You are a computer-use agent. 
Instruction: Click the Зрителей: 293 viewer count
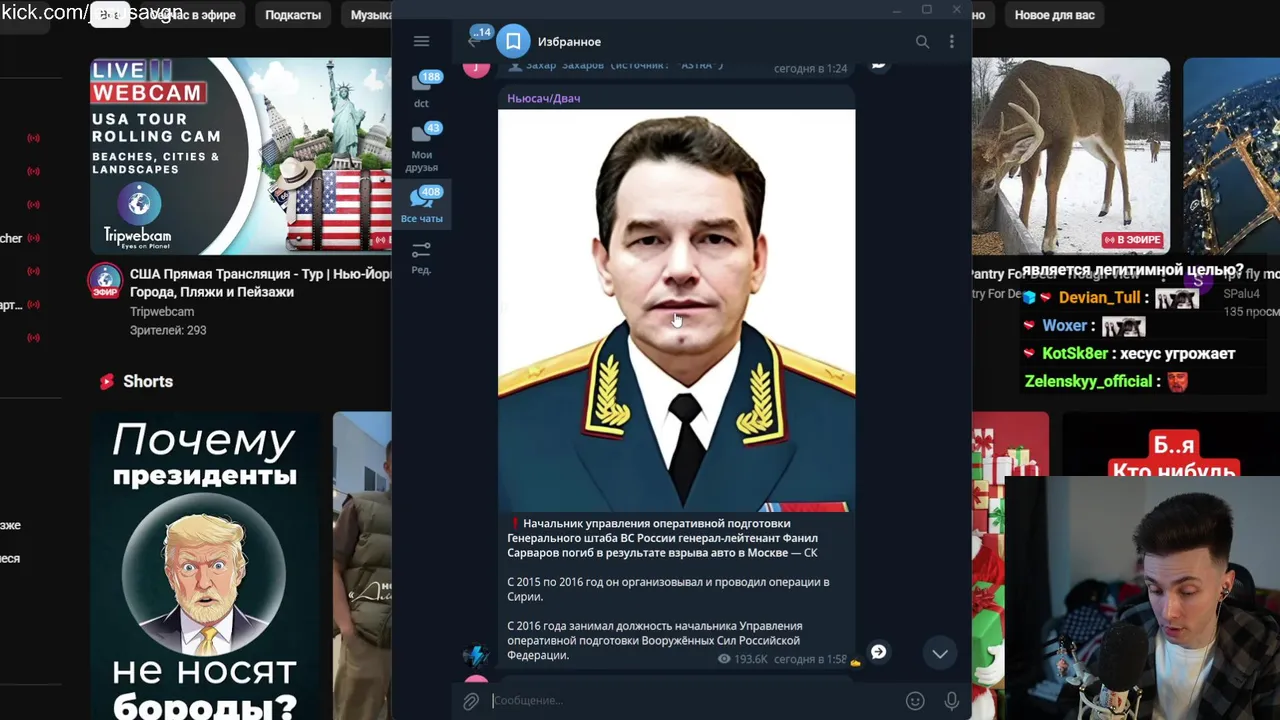click(168, 330)
